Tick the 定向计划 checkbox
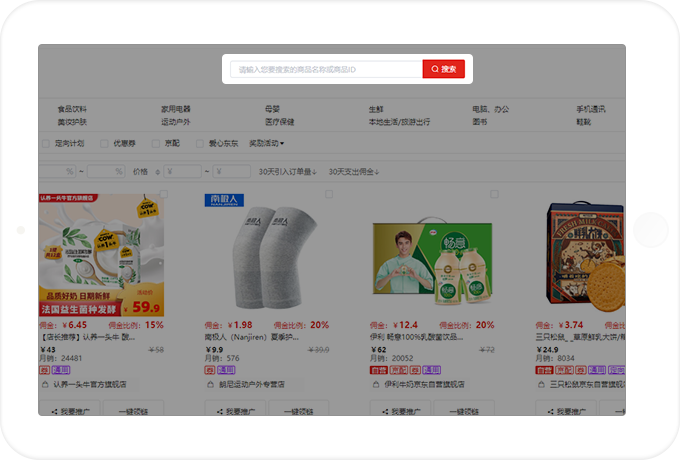The height and width of the screenshot is (460, 680). [45, 143]
